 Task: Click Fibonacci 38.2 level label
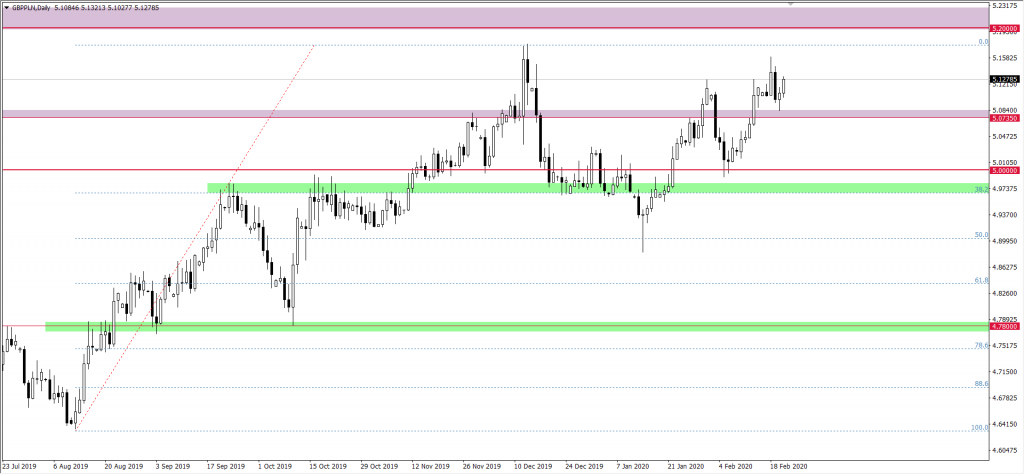coord(982,189)
